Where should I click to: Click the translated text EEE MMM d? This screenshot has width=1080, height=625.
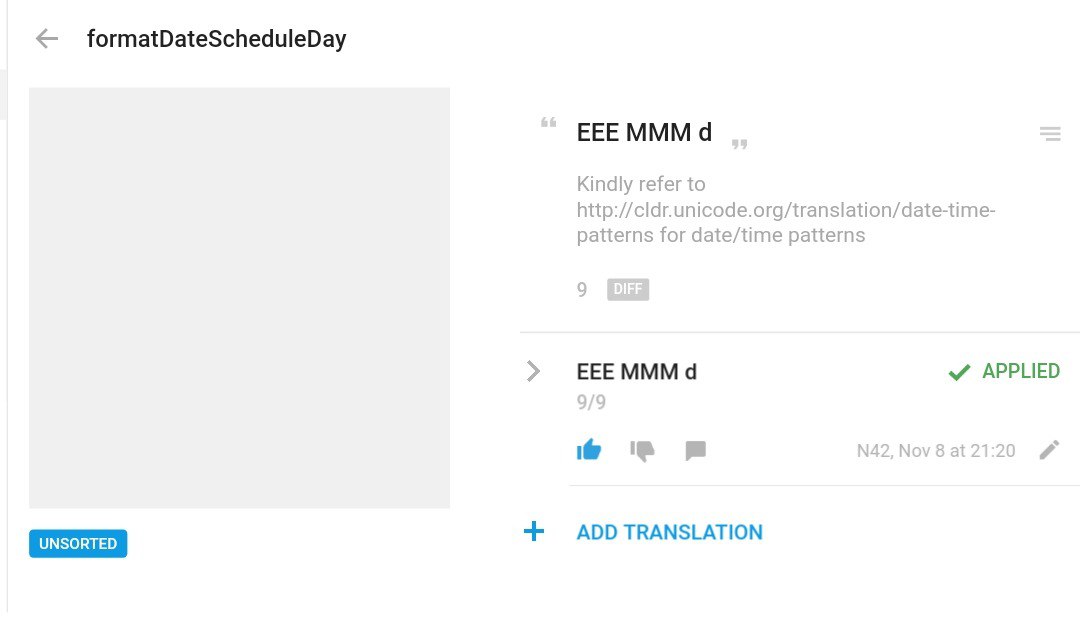(x=636, y=372)
